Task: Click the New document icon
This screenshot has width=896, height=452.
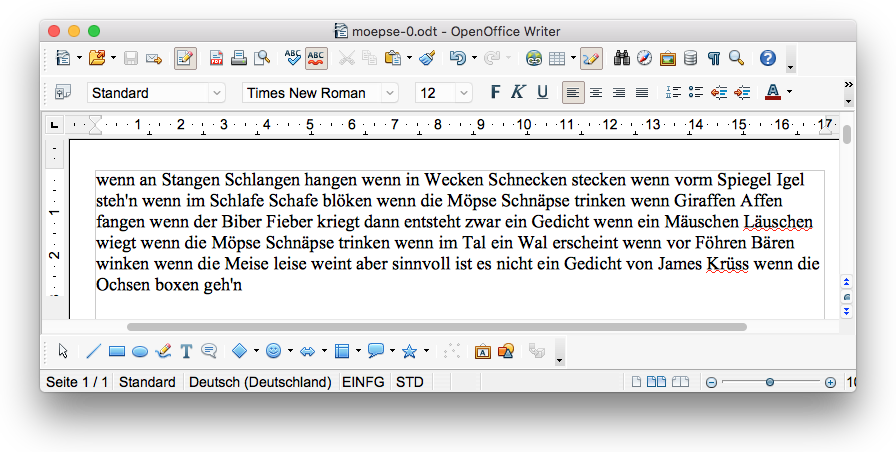Action: pyautogui.click(x=63, y=58)
